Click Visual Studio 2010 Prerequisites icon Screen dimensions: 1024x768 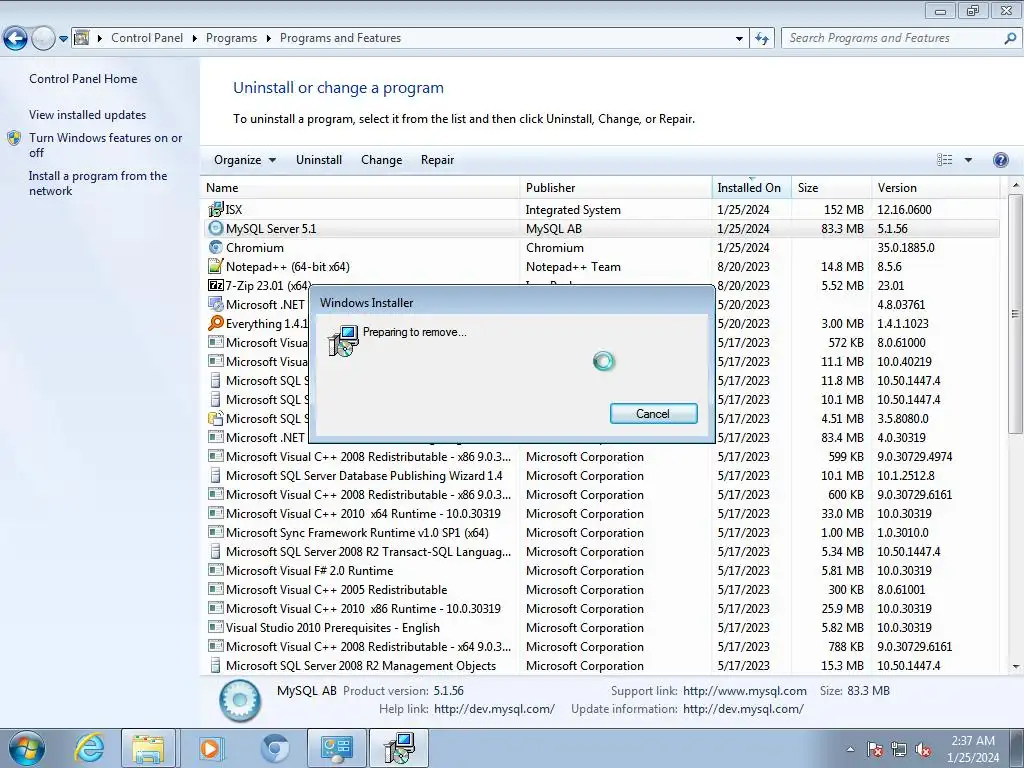coord(216,627)
